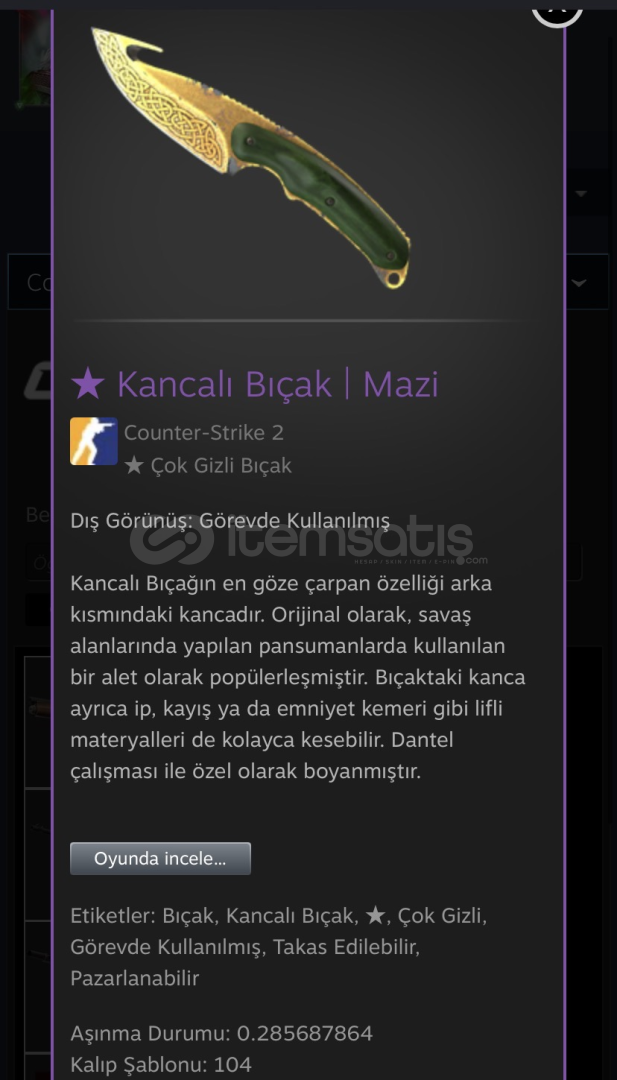Select second inventory item thumbnail behind popup
The image size is (617, 1080).
[x=38, y=854]
